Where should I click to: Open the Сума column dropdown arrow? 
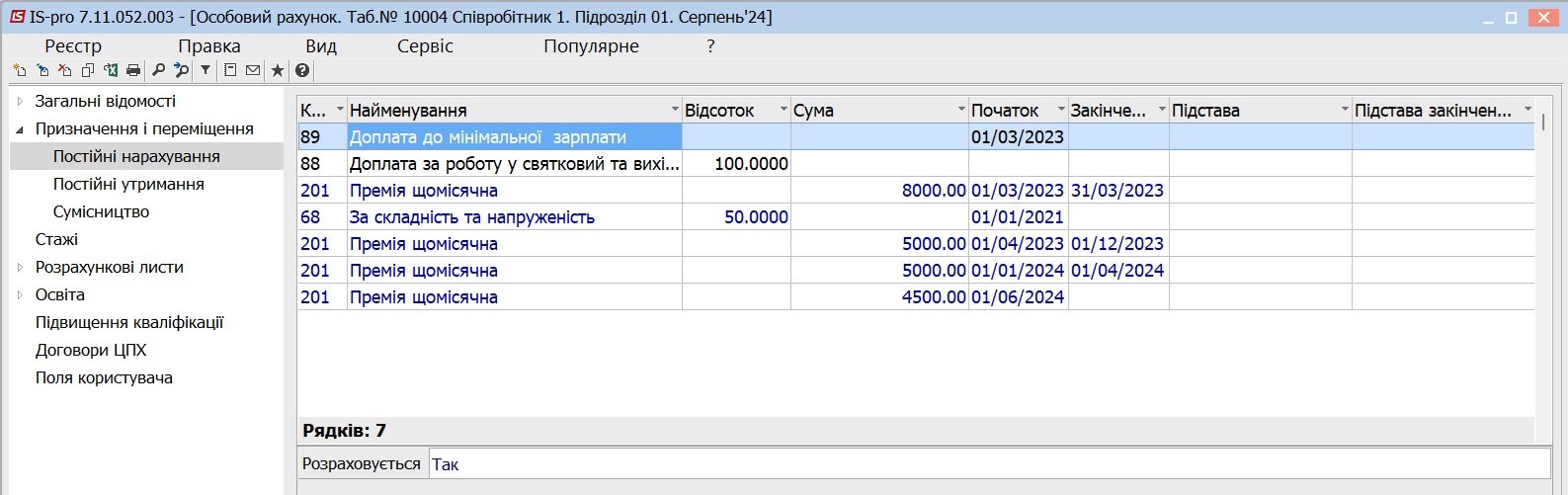(961, 110)
